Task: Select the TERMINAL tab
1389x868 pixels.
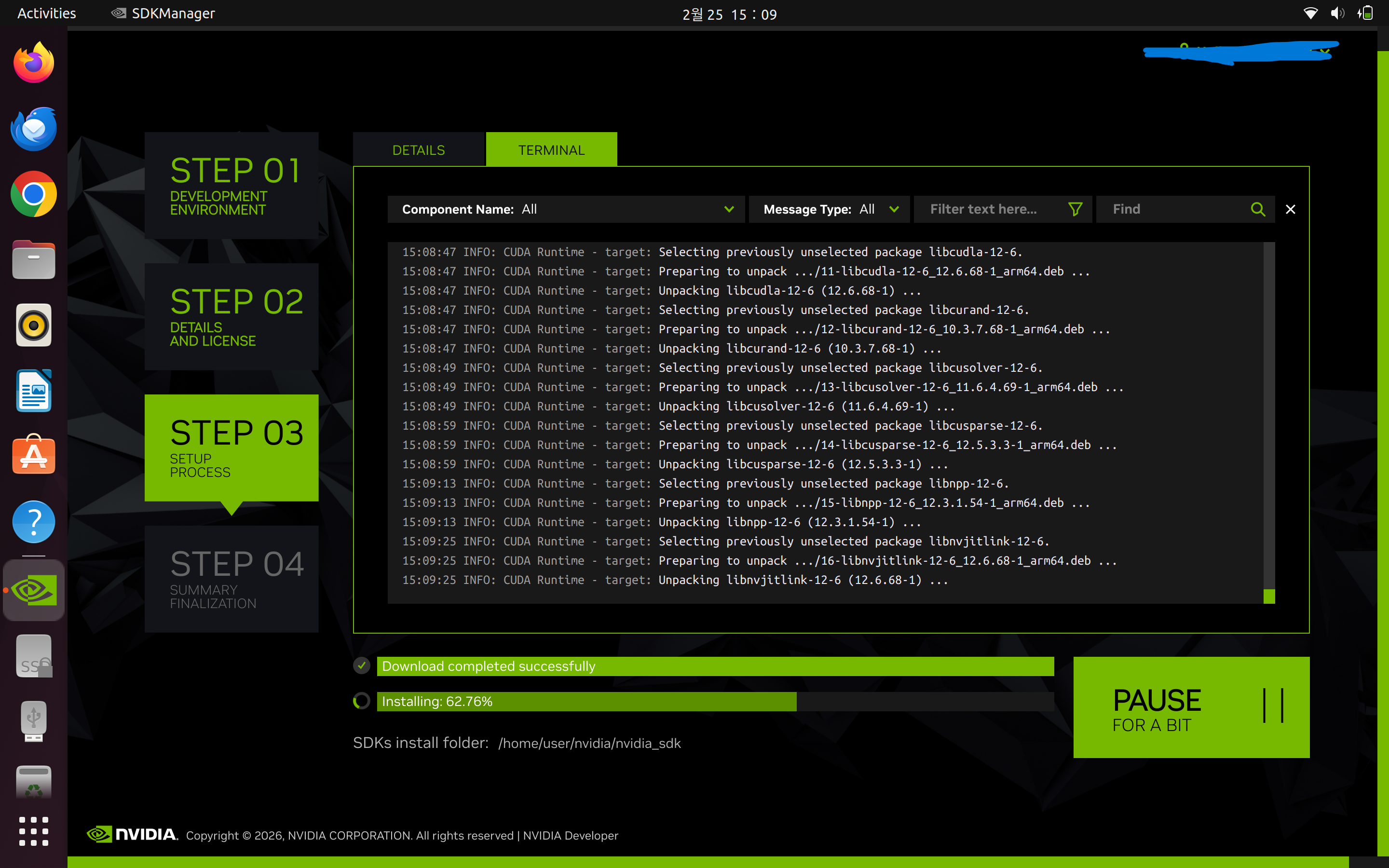Action: point(551,150)
